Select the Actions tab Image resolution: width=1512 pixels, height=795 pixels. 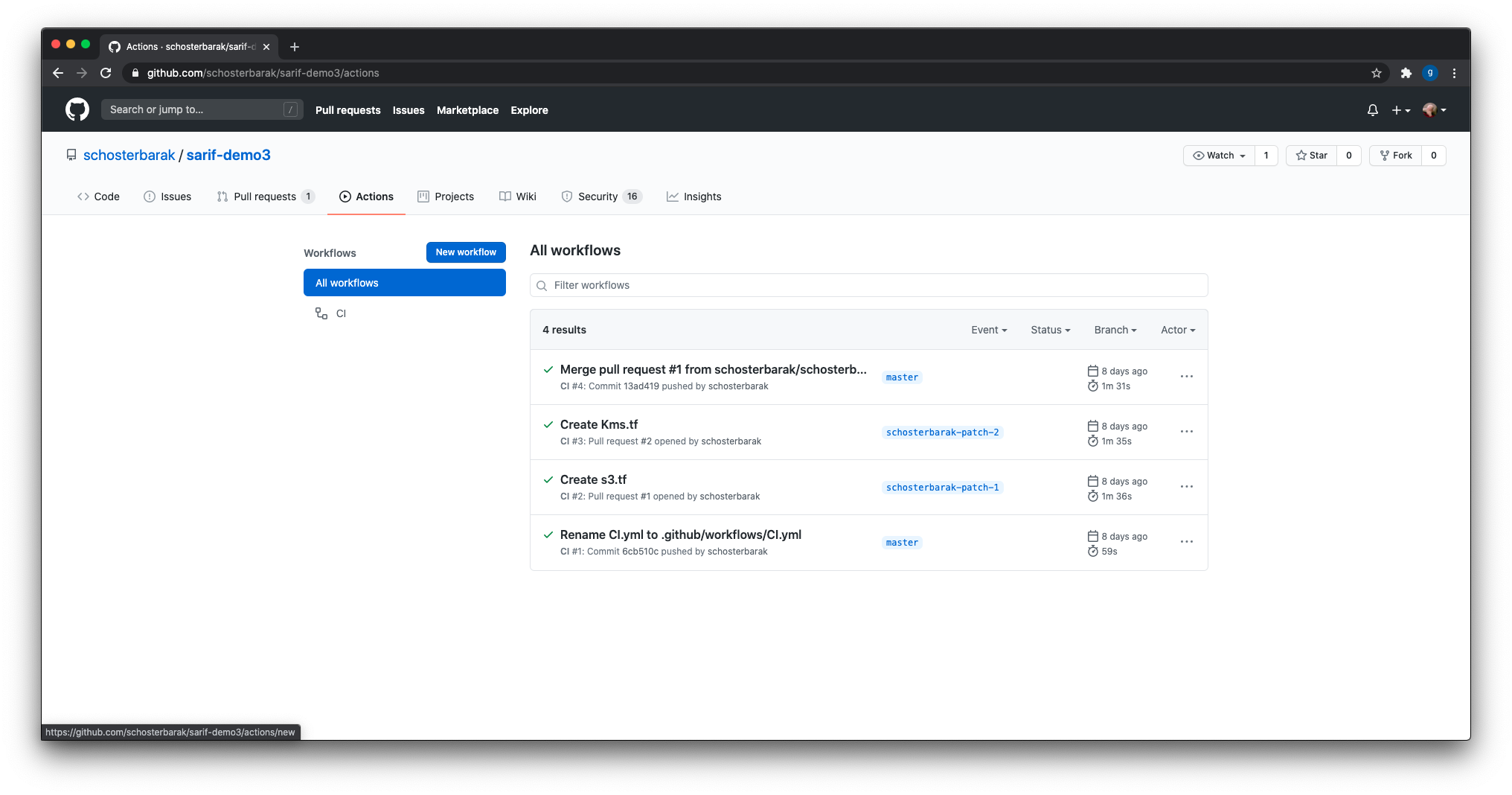[x=366, y=197]
